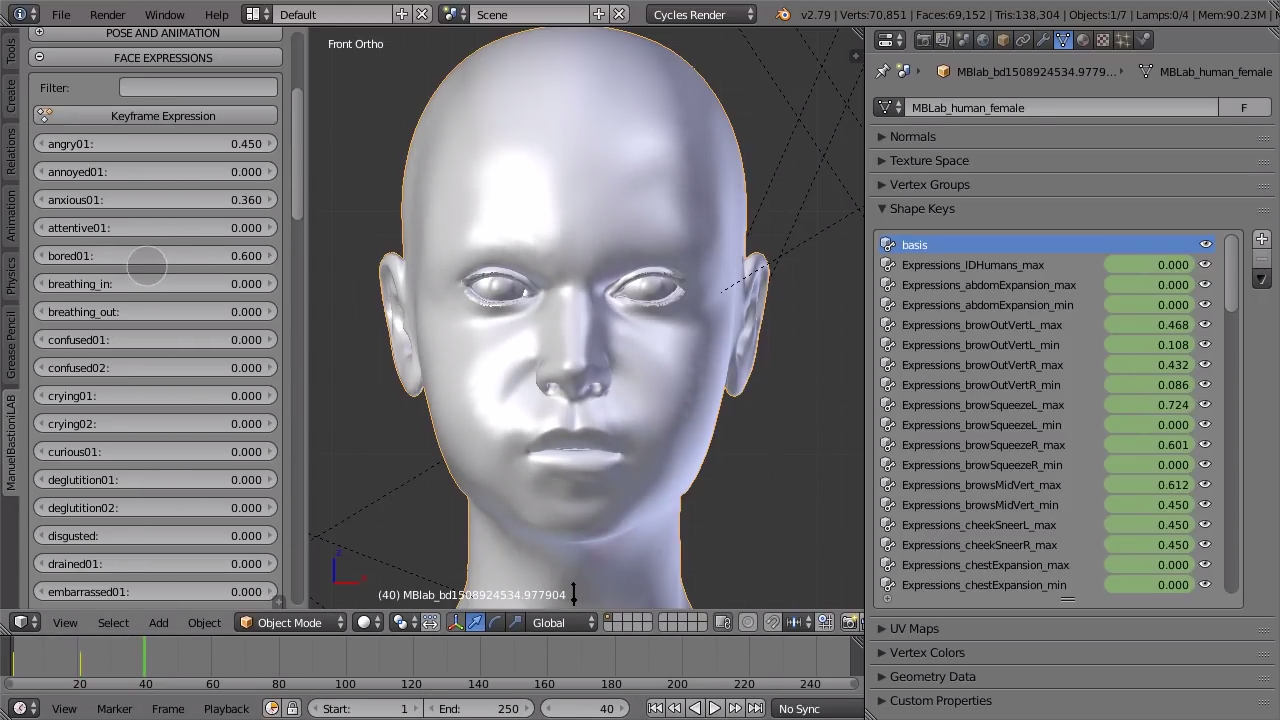
Task: Open the Object Mode dropdown
Action: pos(290,622)
